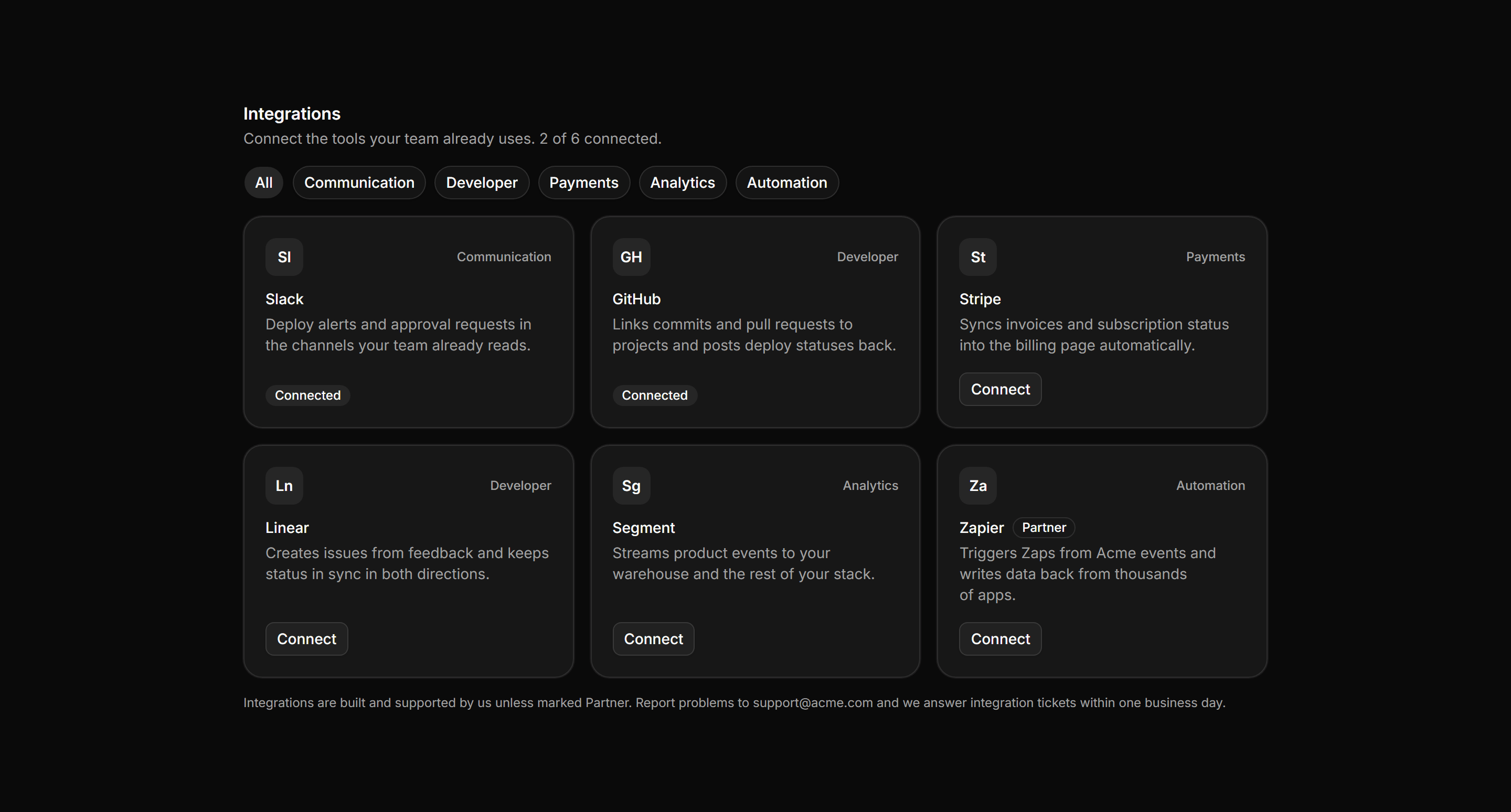The height and width of the screenshot is (812, 1511).
Task: Click Zapier's 'Triggers Zaps from Acme events' description
Action: pyautogui.click(x=1088, y=574)
